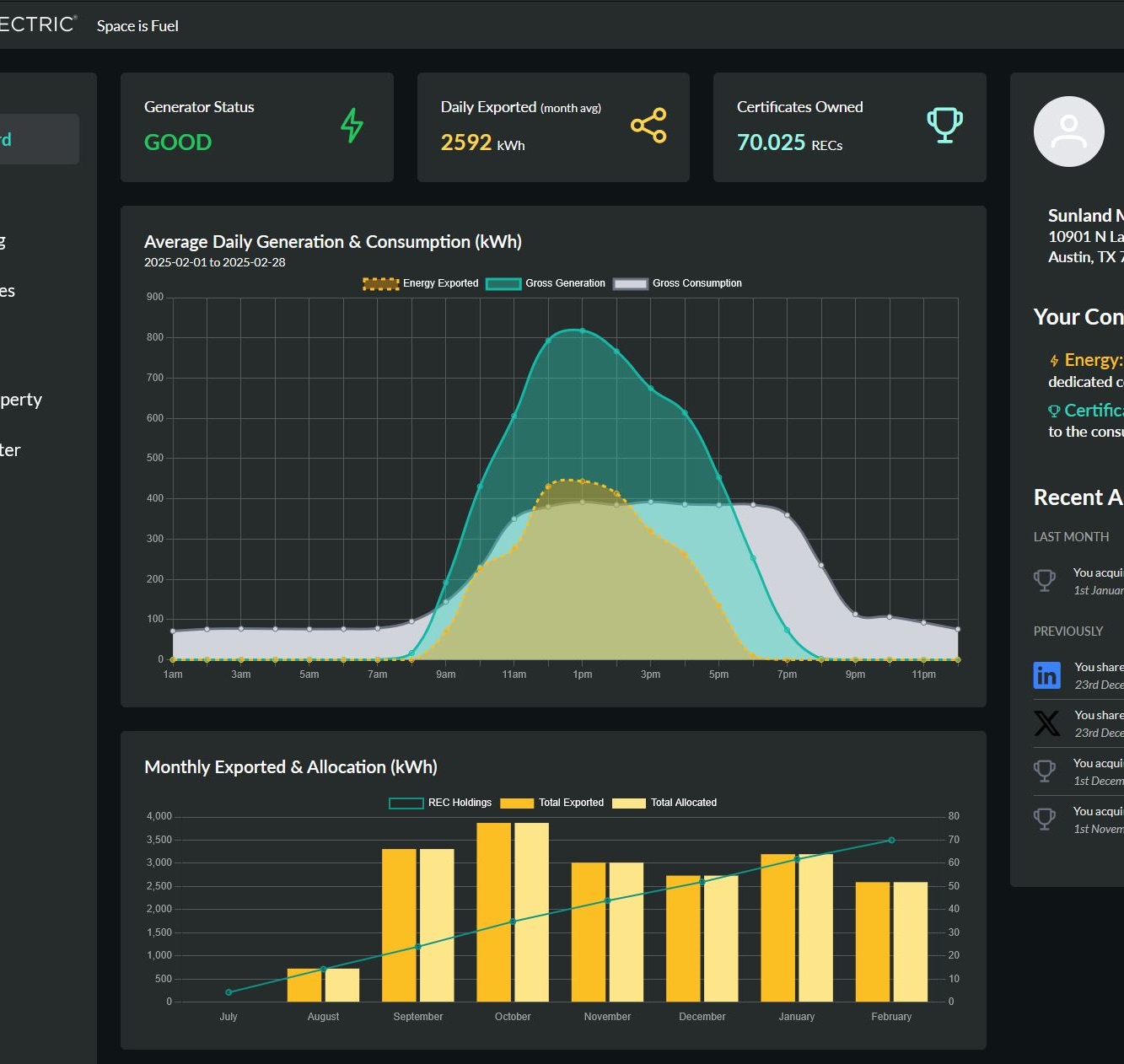The image size is (1124, 1064).
Task: Click the trophy icon beside the 1st November activity
Action: (x=1045, y=819)
